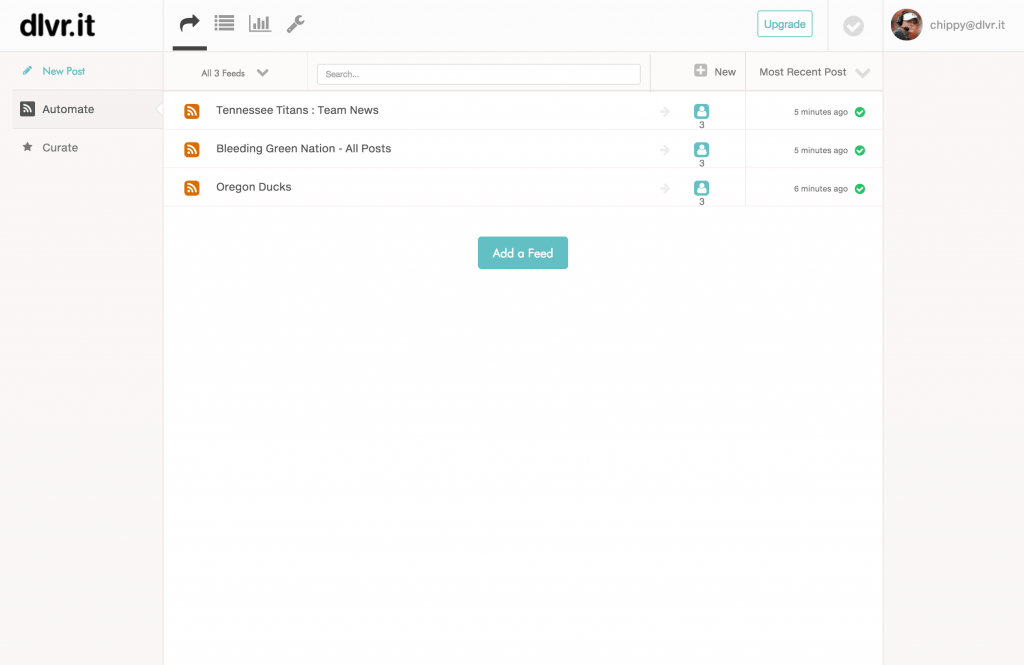Screen dimensions: 1024x665
Task: Click the star icon next to Curate
Action: pyautogui.click(x=27, y=147)
